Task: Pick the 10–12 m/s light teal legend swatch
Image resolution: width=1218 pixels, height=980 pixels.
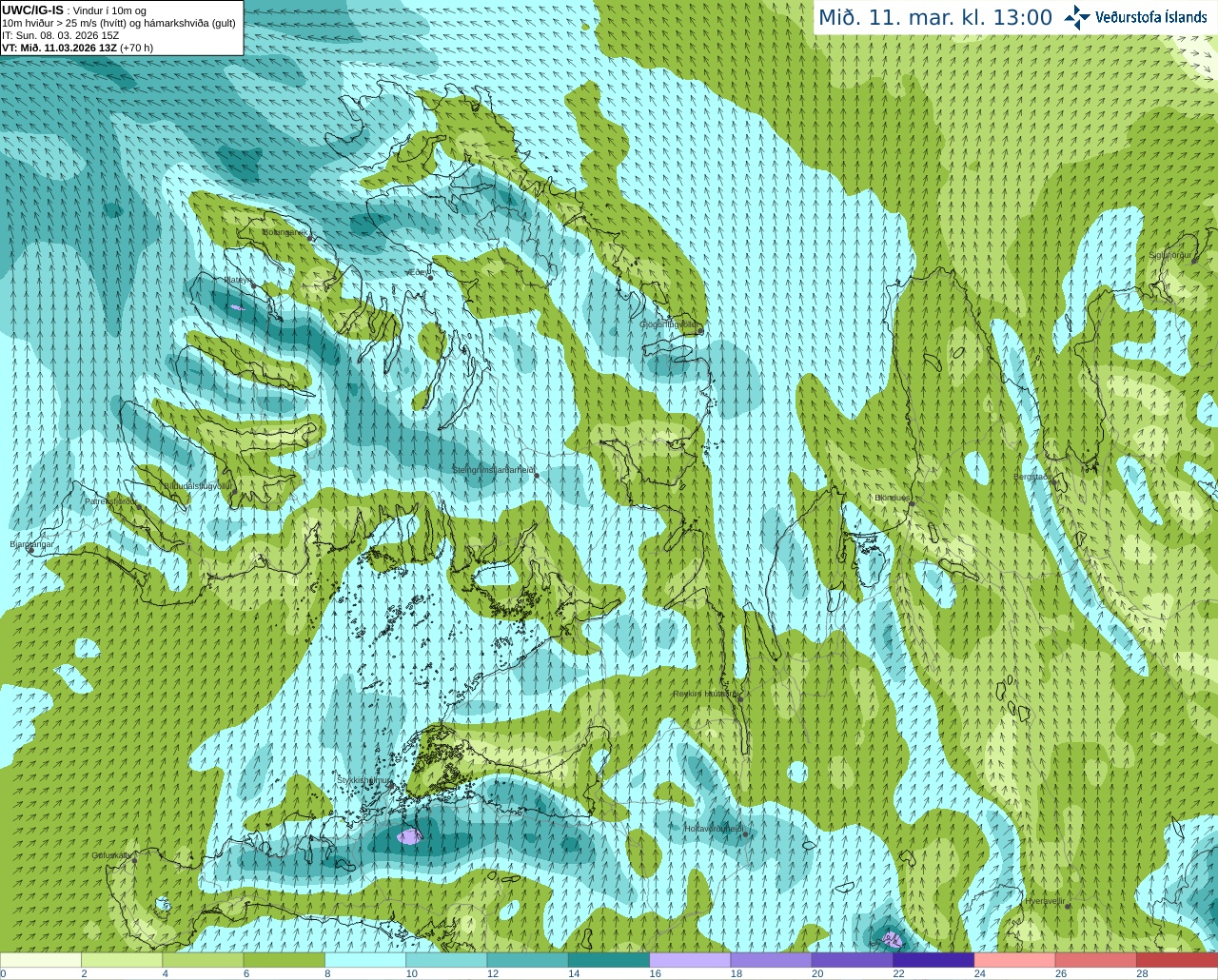Action: pyautogui.click(x=446, y=960)
